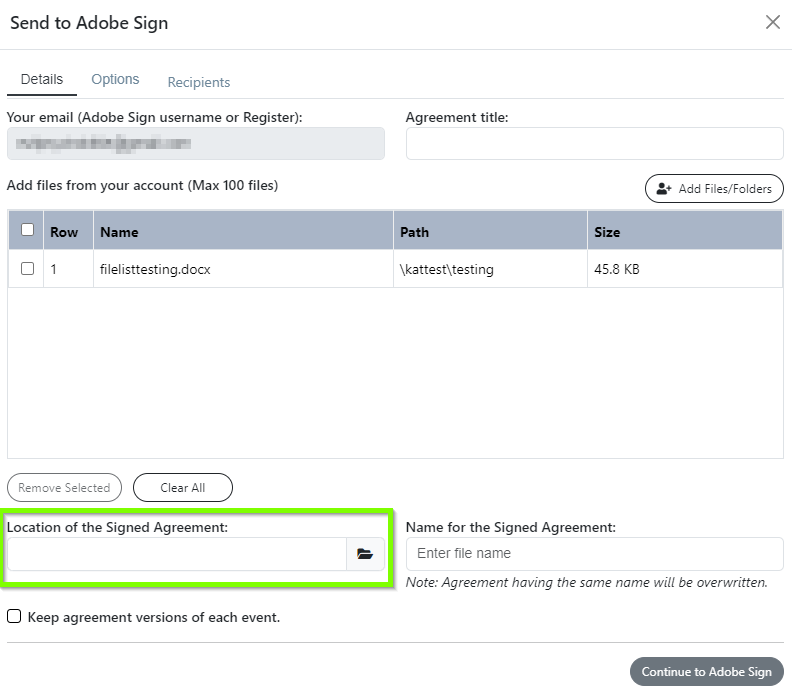The width and height of the screenshot is (792, 694).
Task: Click the Size column header
Action: pos(684,232)
